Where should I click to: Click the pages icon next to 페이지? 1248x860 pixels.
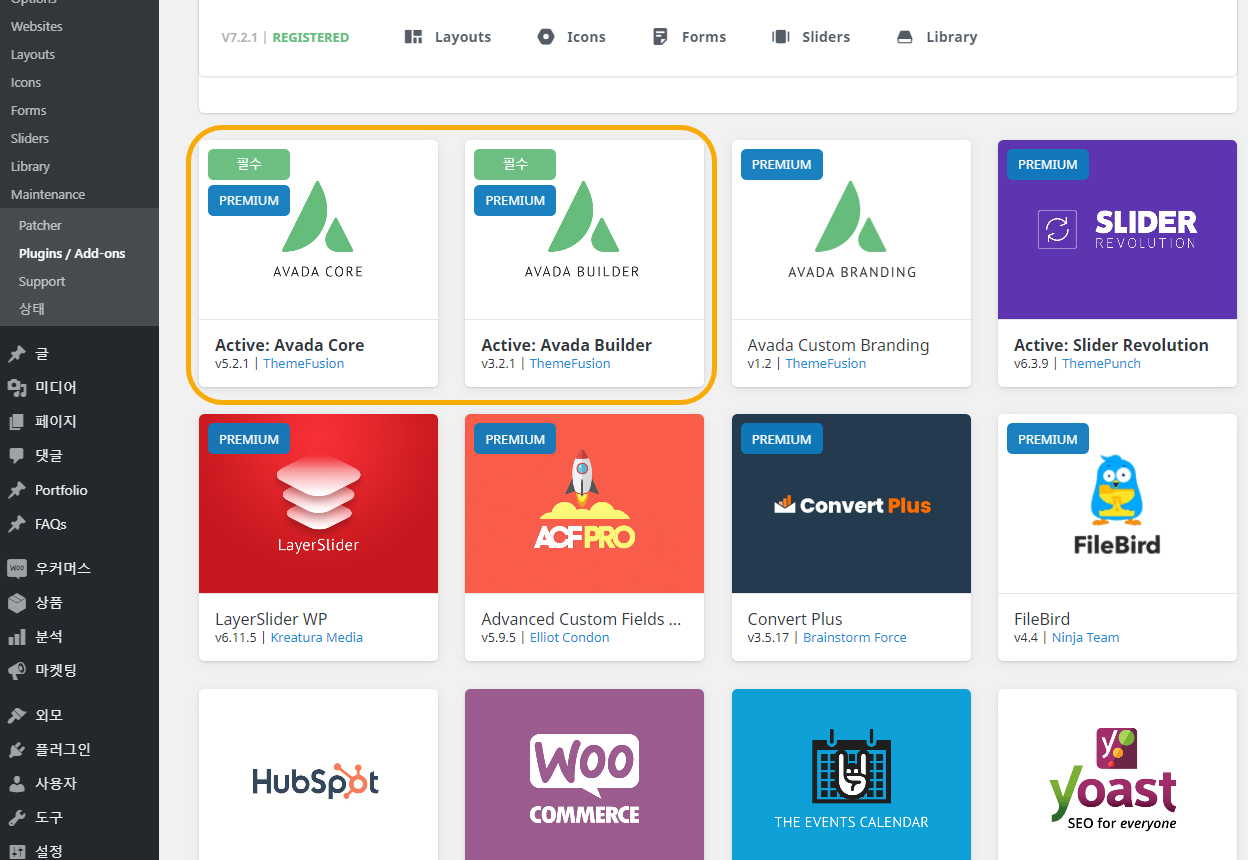(x=17, y=422)
